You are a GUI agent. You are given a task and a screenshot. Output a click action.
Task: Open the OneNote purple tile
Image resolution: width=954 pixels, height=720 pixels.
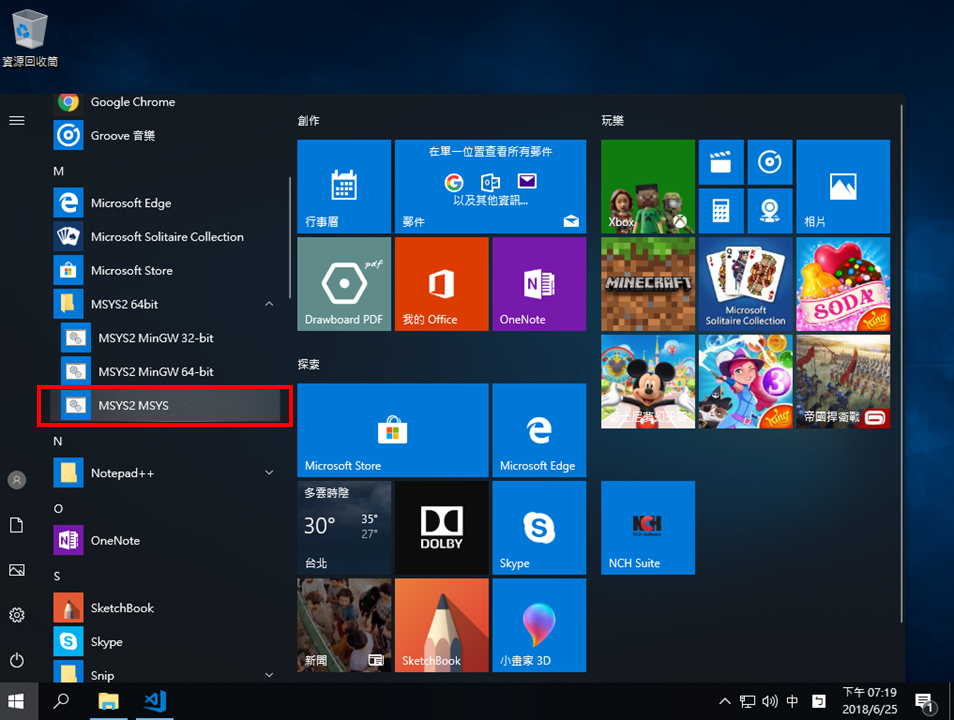tap(539, 284)
